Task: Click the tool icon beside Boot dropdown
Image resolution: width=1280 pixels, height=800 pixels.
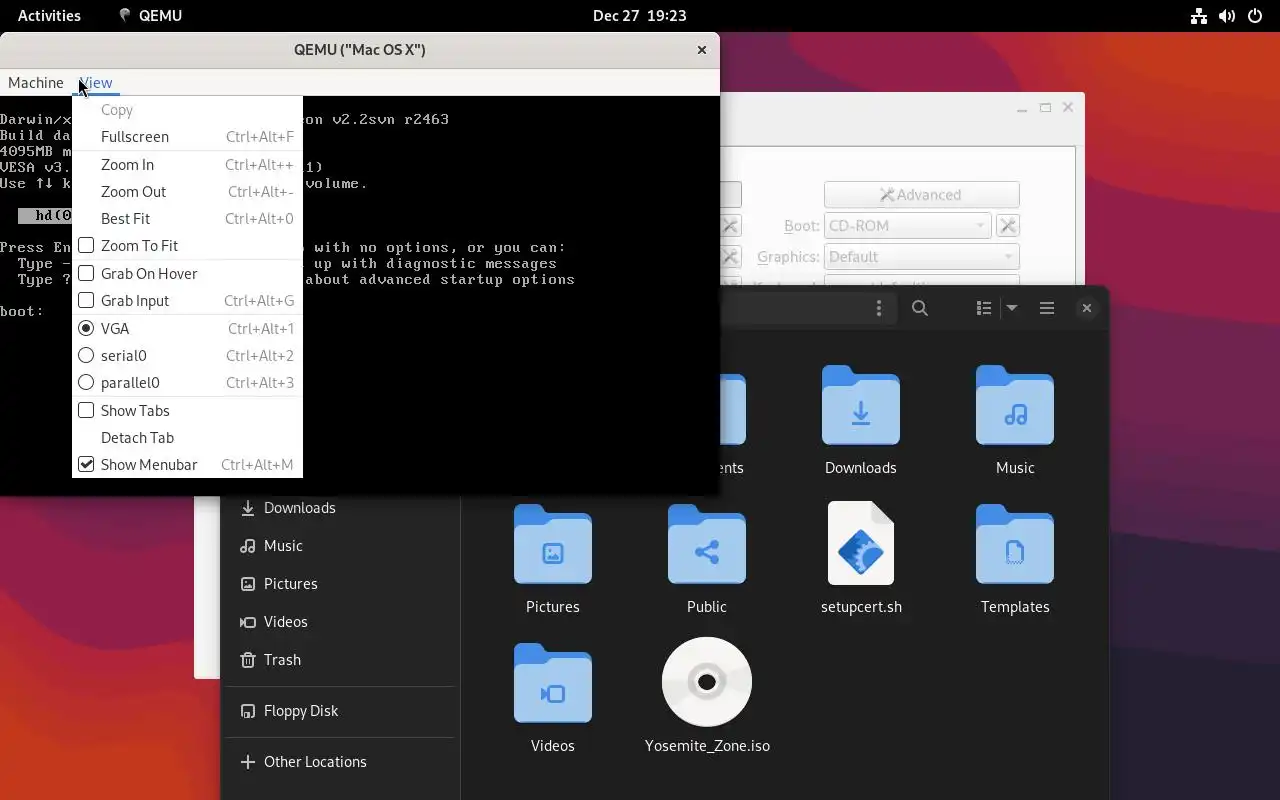Action: click(x=1008, y=226)
